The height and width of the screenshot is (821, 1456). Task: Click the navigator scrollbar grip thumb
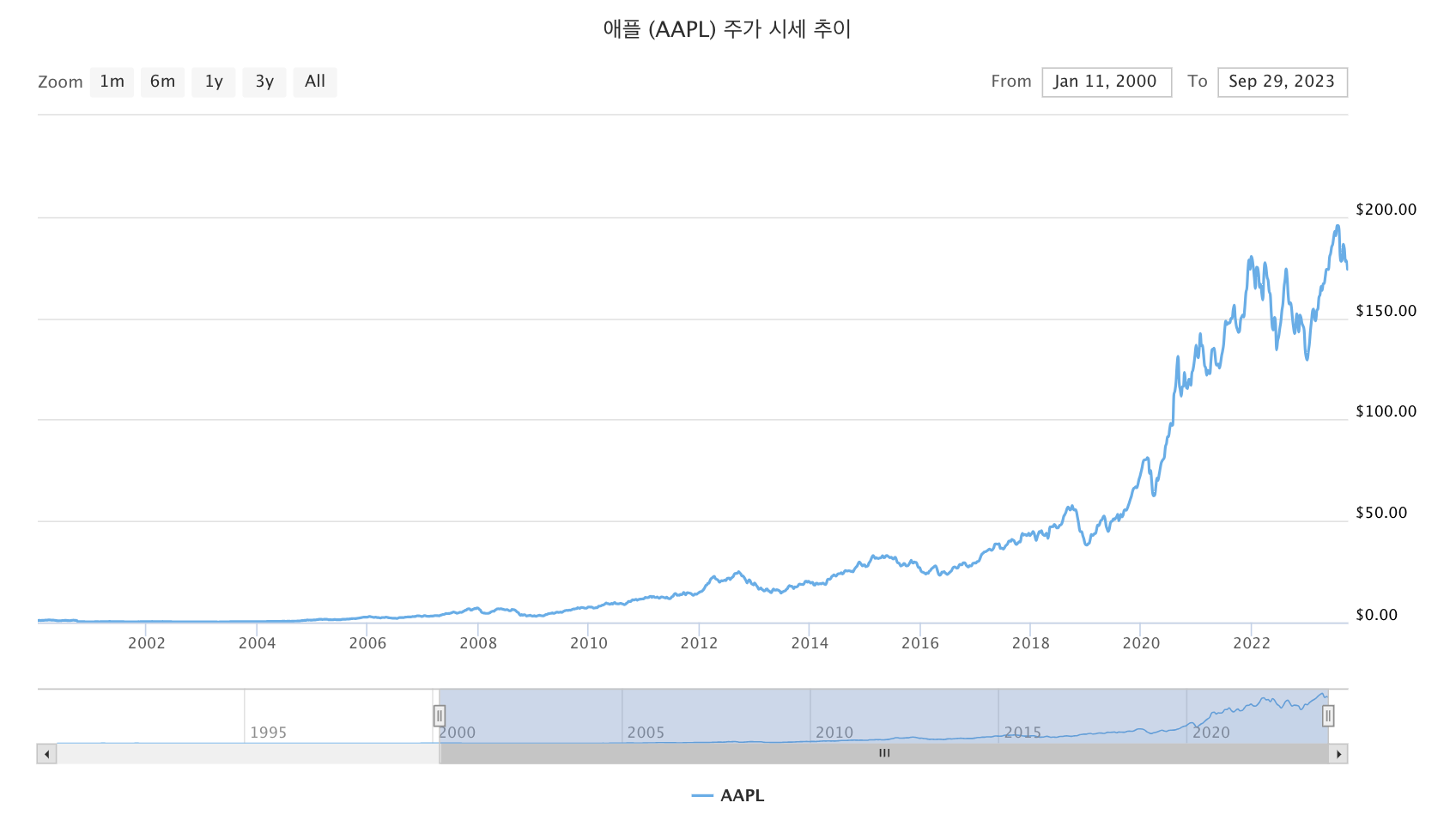[x=884, y=754]
